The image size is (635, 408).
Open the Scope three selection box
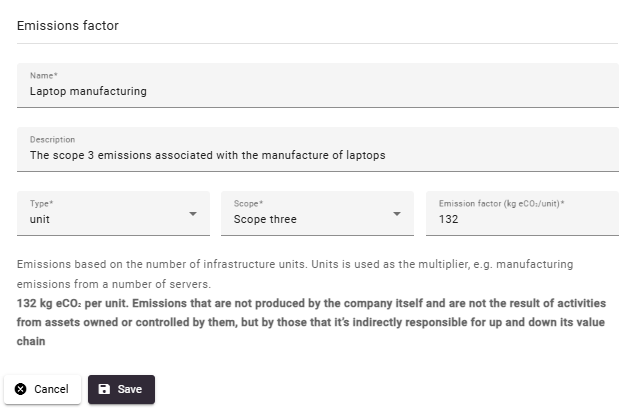(318, 213)
